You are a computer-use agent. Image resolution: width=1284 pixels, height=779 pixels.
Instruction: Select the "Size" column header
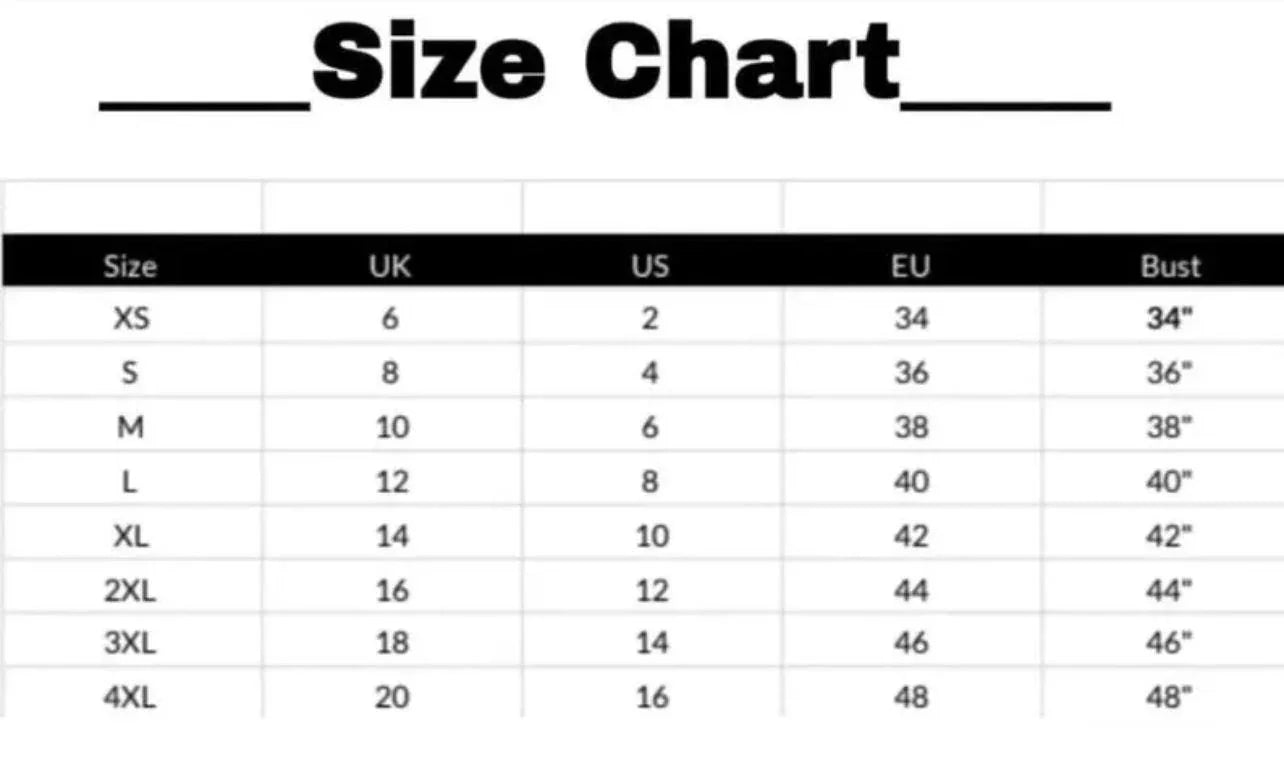[x=130, y=266]
